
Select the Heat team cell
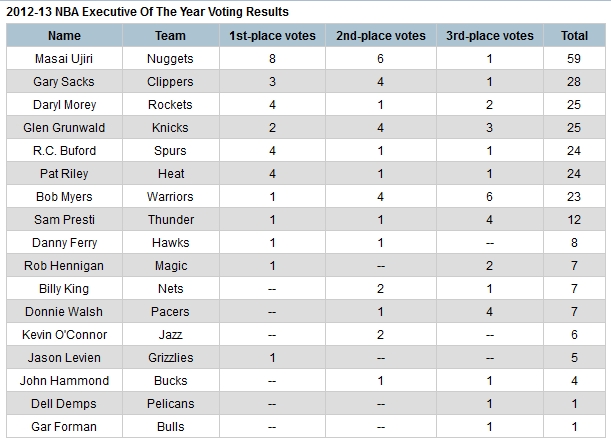click(x=170, y=174)
